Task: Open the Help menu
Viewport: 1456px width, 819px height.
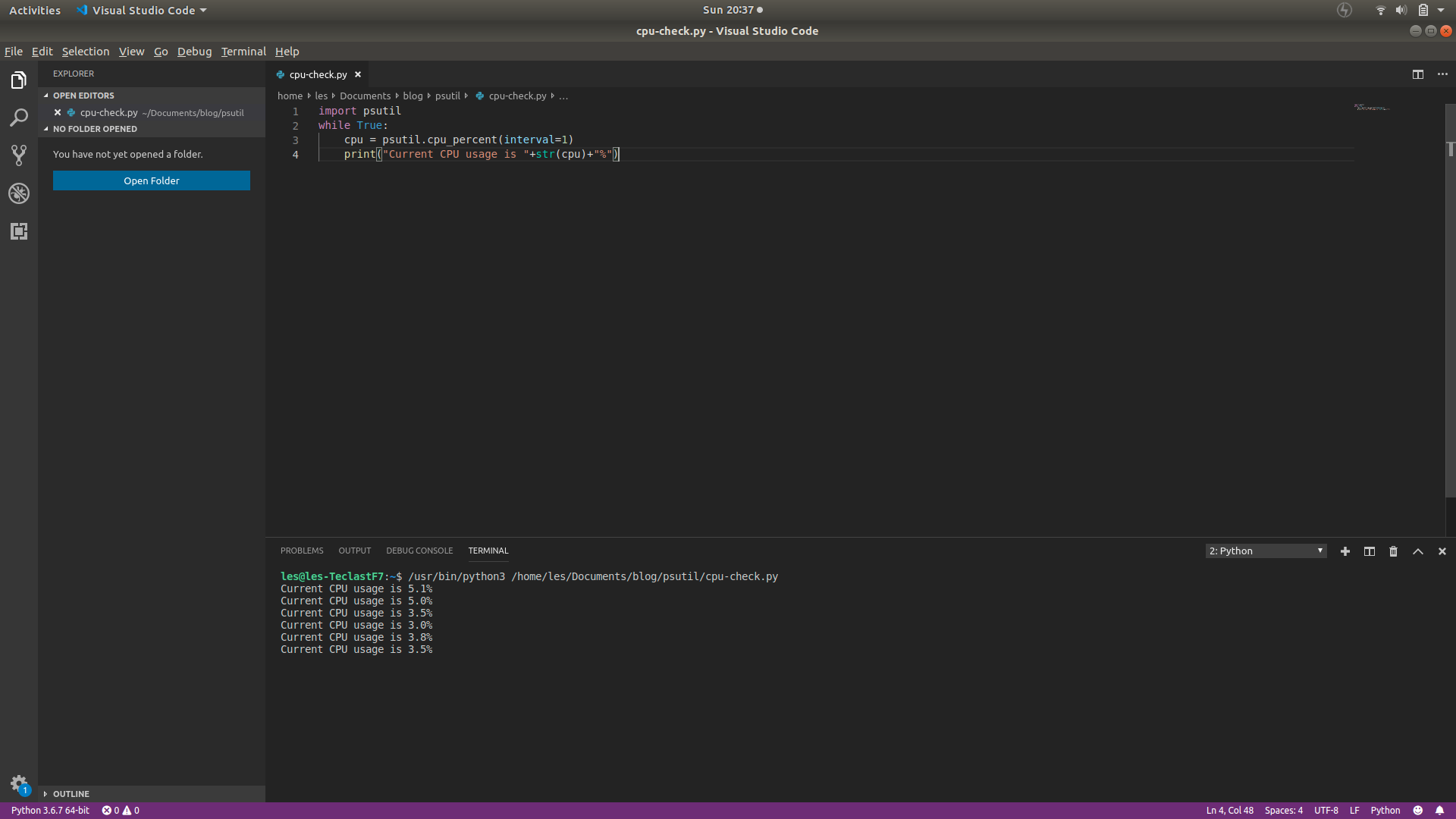Action: pyautogui.click(x=287, y=52)
